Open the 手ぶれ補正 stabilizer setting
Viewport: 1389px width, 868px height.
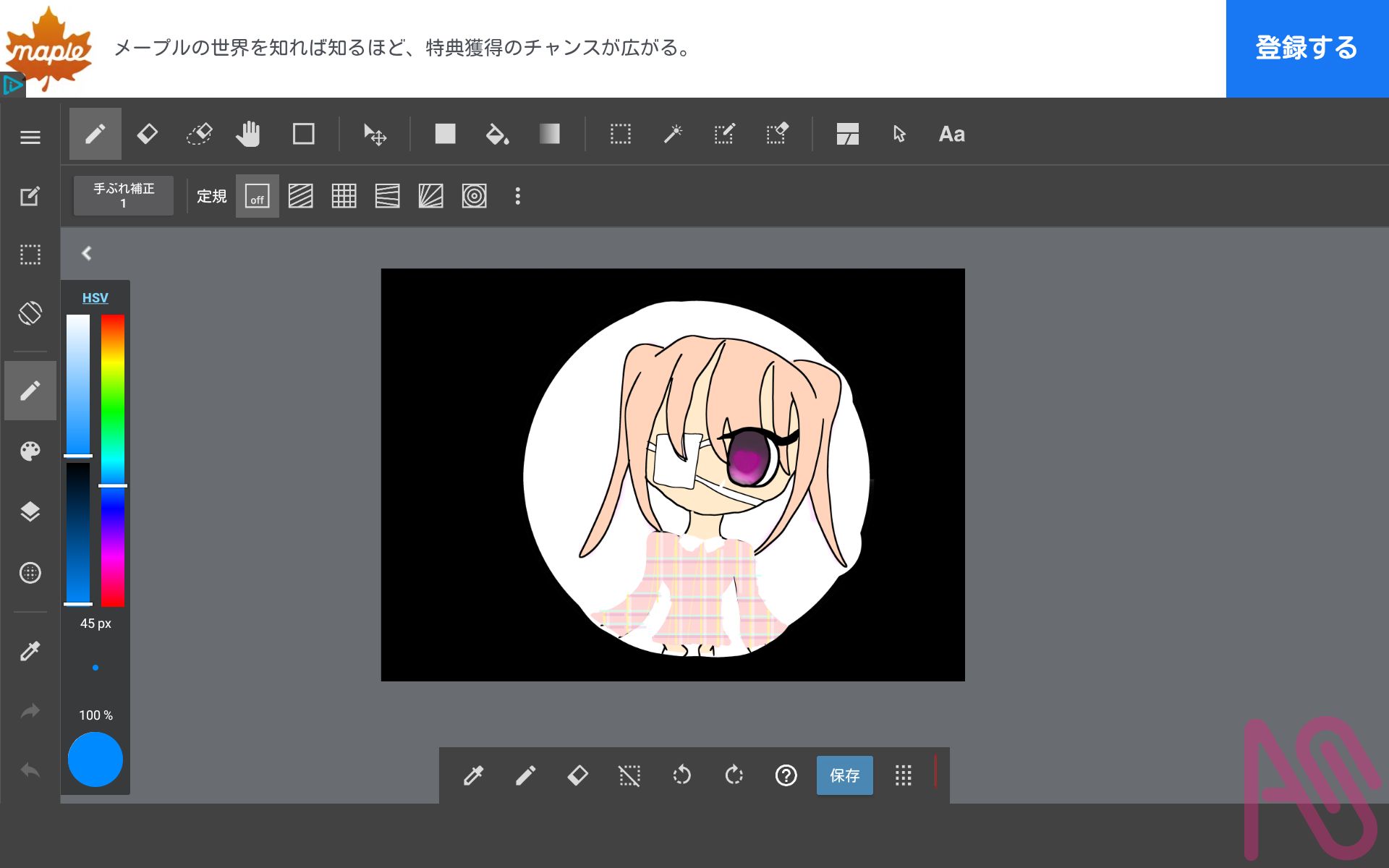[x=124, y=195]
